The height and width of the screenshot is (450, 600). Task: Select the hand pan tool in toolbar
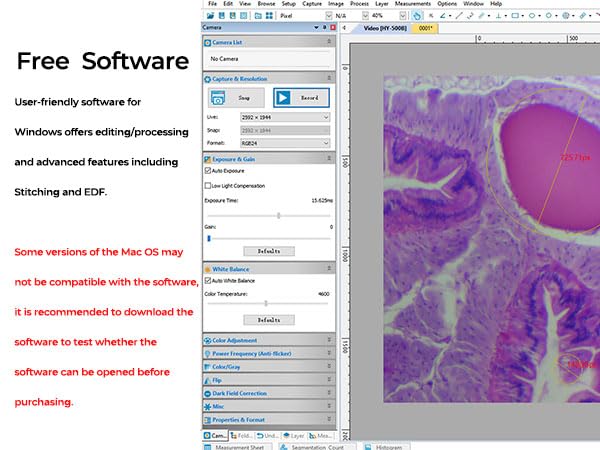click(416, 16)
